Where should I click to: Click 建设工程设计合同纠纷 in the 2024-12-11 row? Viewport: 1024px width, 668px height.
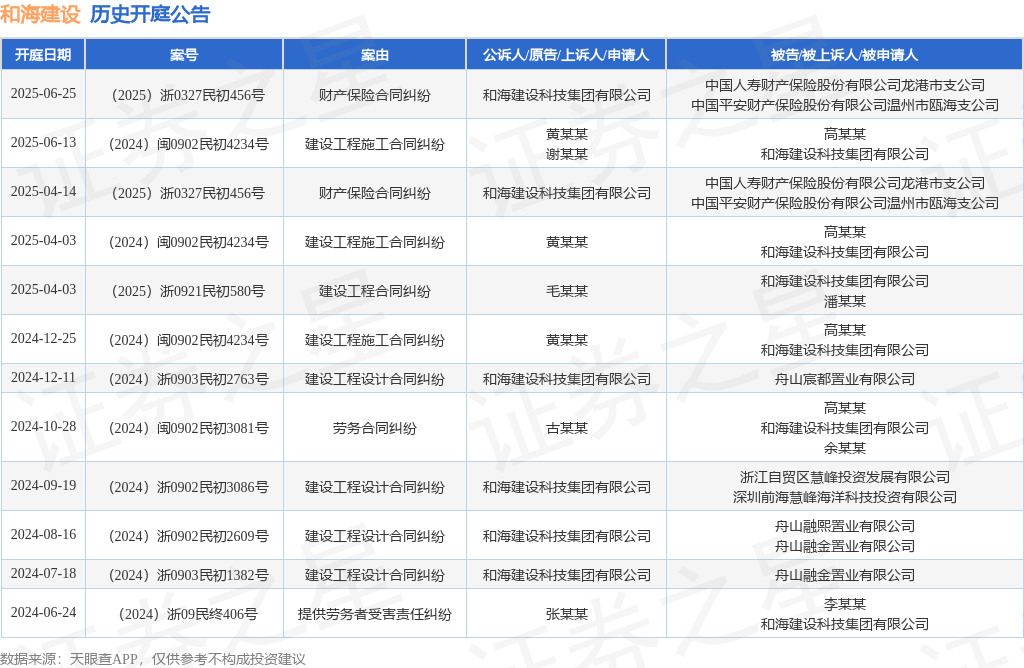[375, 379]
